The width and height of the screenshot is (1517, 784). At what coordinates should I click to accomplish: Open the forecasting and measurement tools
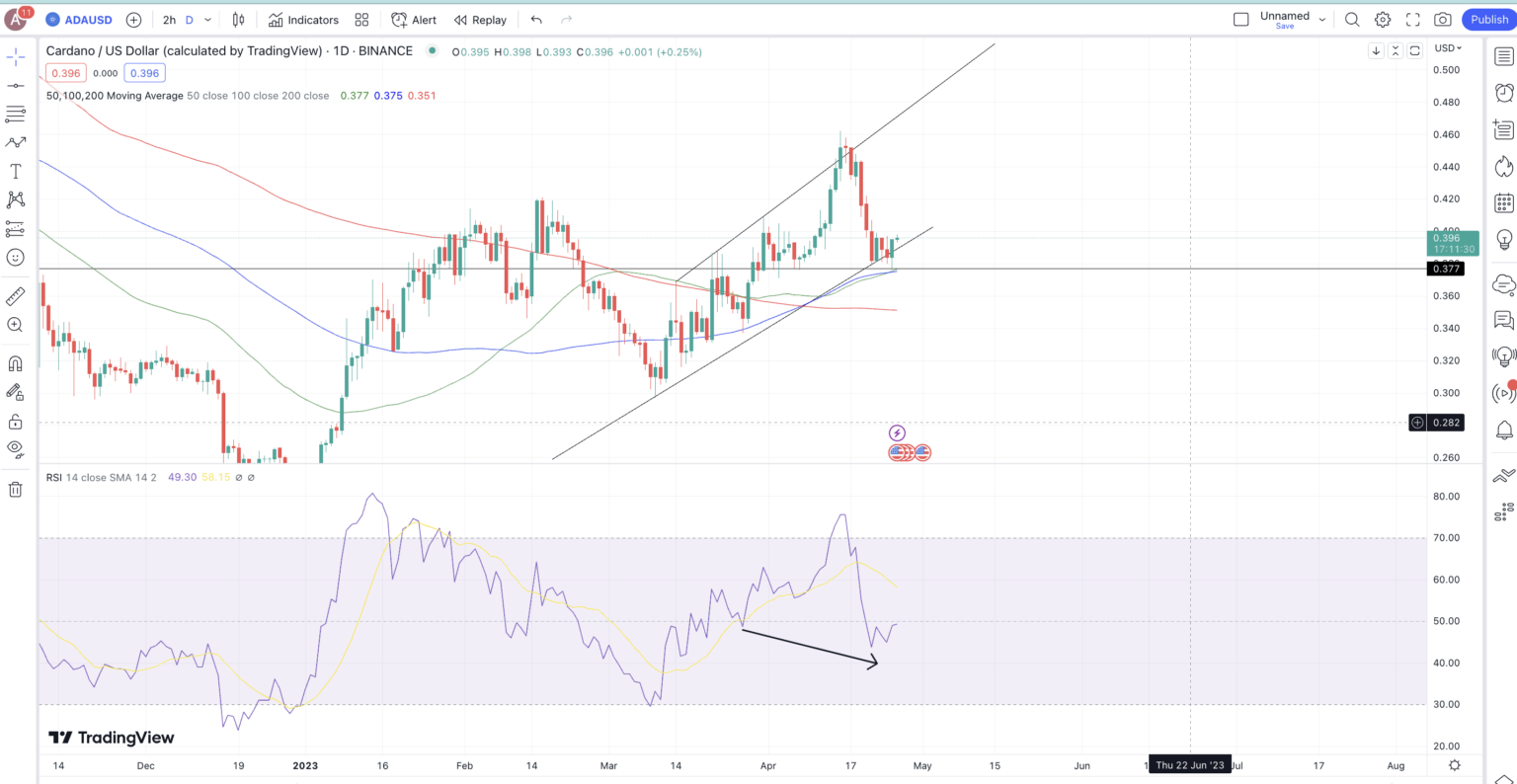pos(16,228)
